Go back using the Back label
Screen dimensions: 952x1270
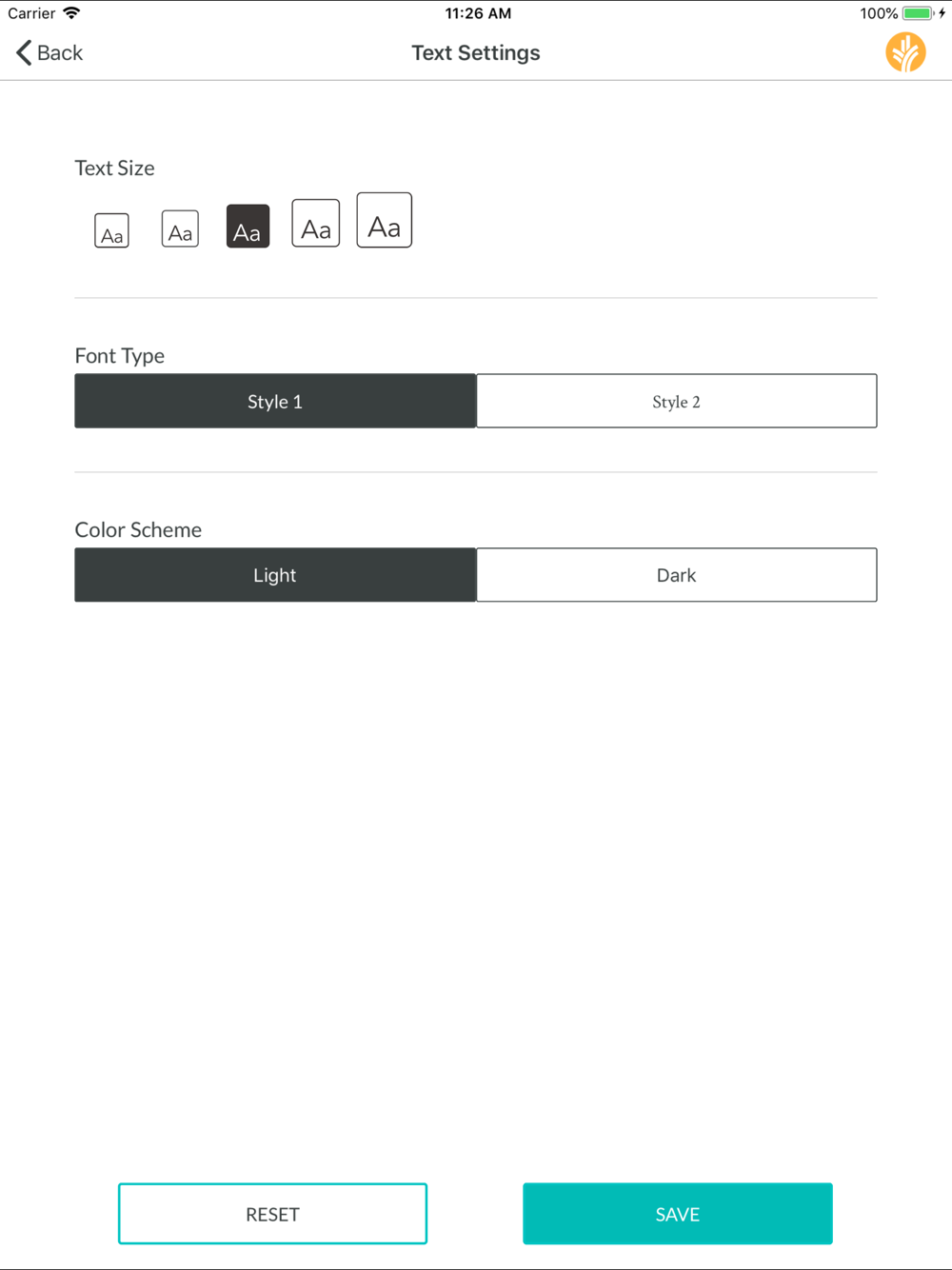point(60,52)
